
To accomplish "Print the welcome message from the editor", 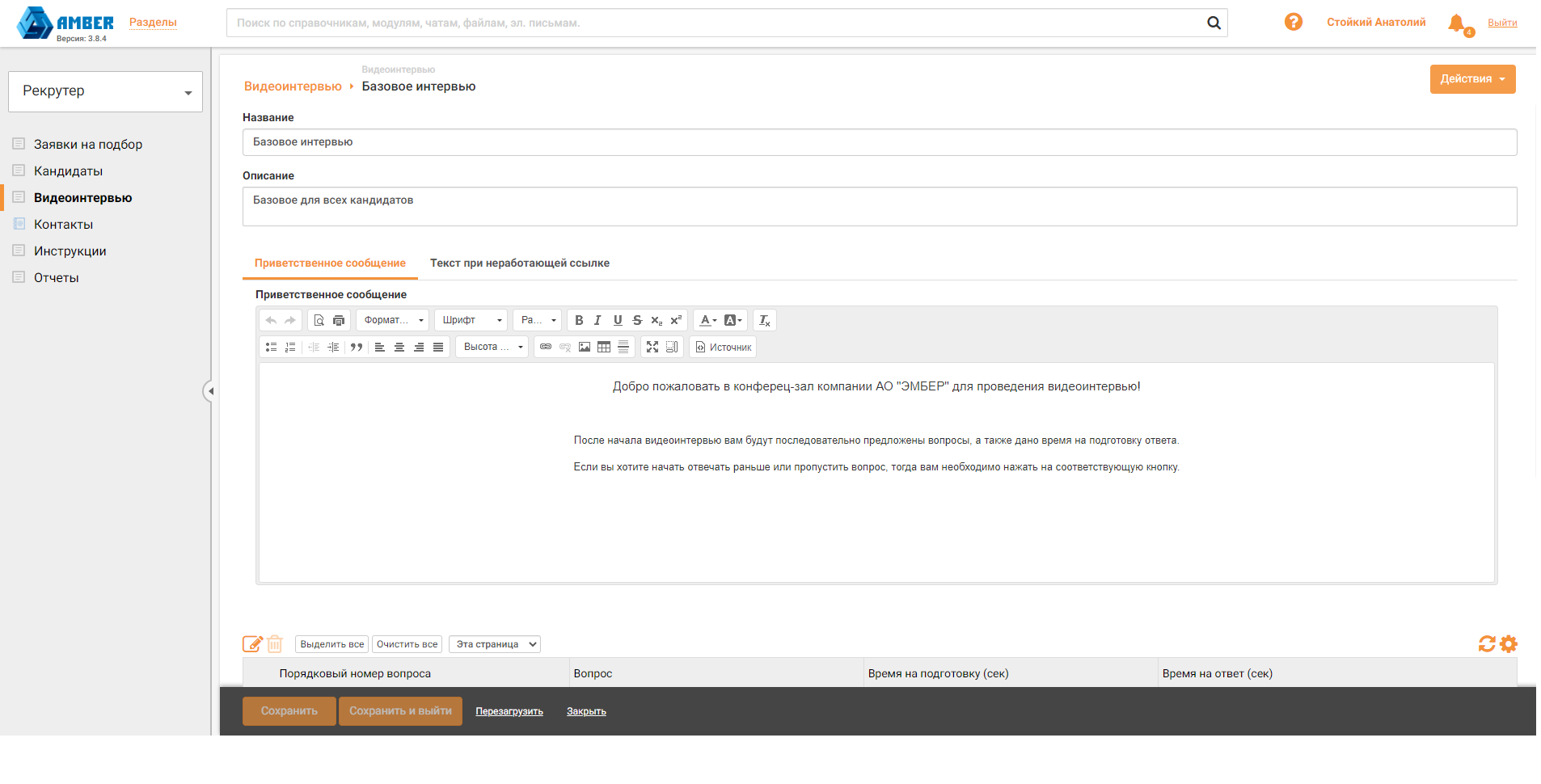I will [339, 321].
